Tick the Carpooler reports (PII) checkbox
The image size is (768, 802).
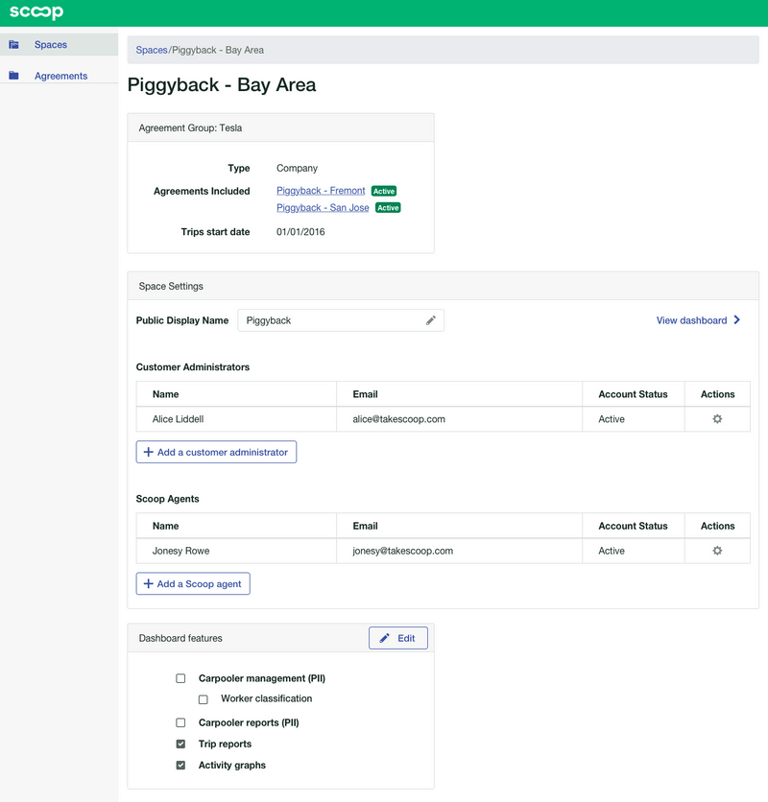click(x=181, y=722)
